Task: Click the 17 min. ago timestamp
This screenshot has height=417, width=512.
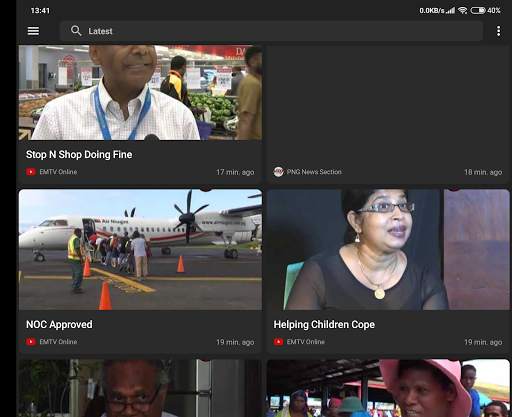Action: (235, 172)
